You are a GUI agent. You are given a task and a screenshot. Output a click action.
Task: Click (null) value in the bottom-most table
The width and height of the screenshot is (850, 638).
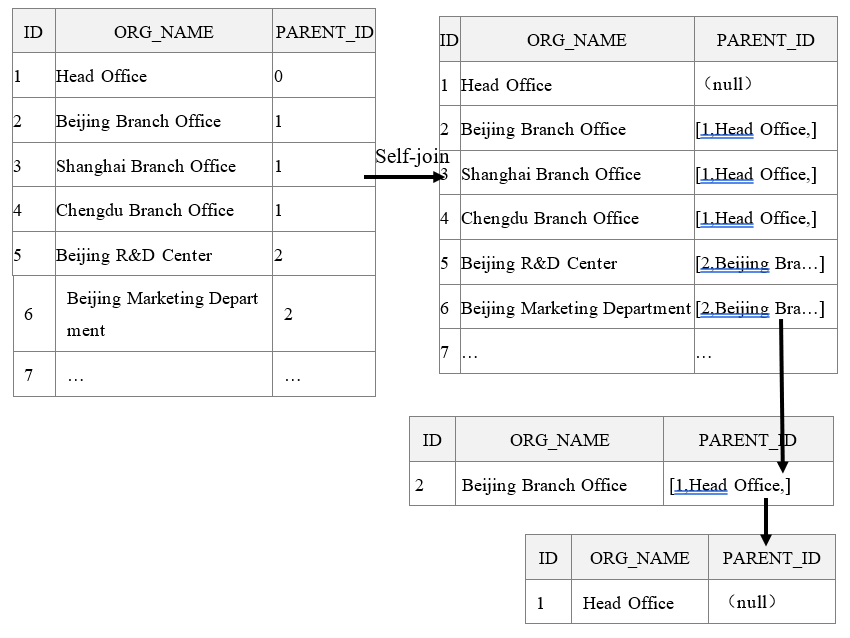pyautogui.click(x=753, y=602)
